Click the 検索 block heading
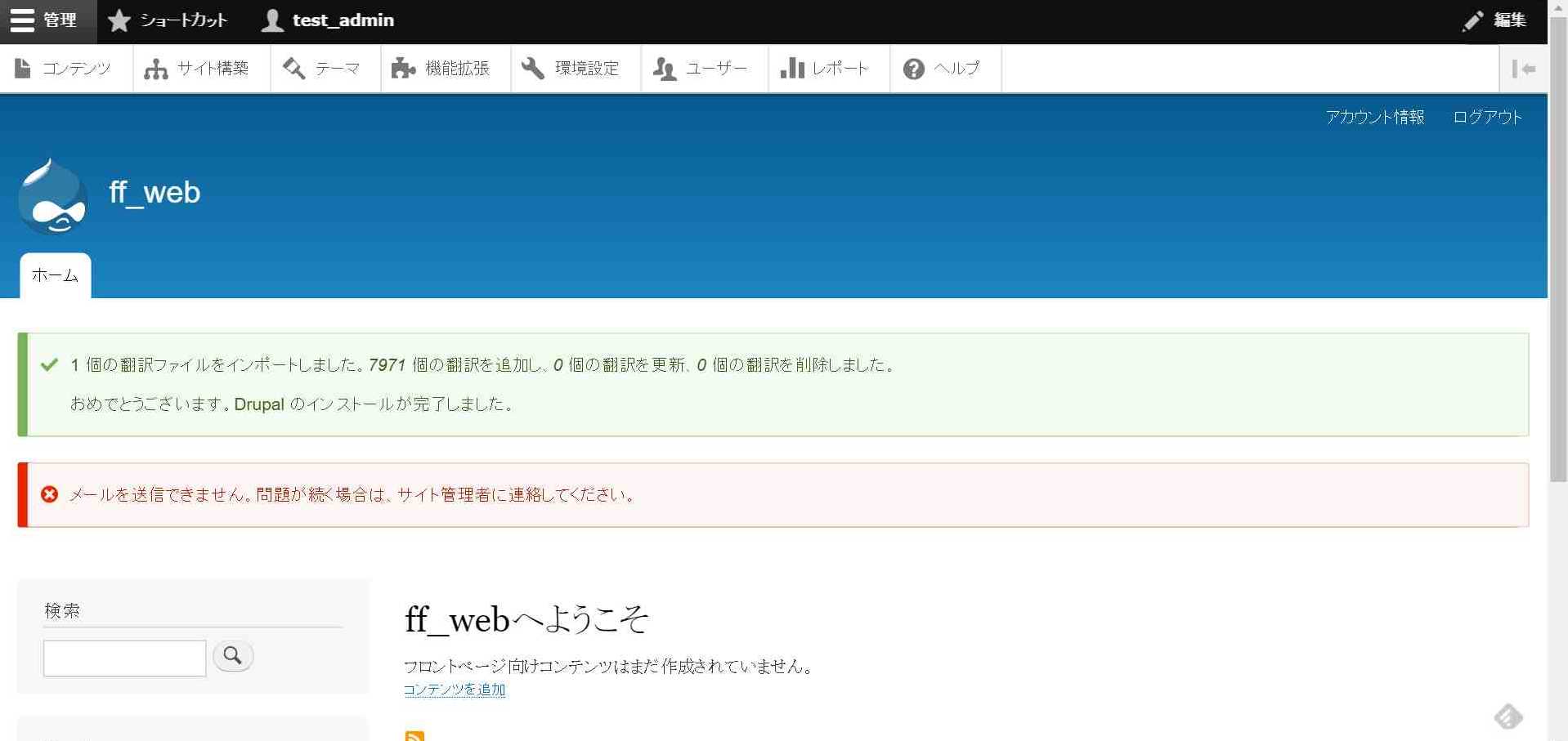 [x=62, y=611]
